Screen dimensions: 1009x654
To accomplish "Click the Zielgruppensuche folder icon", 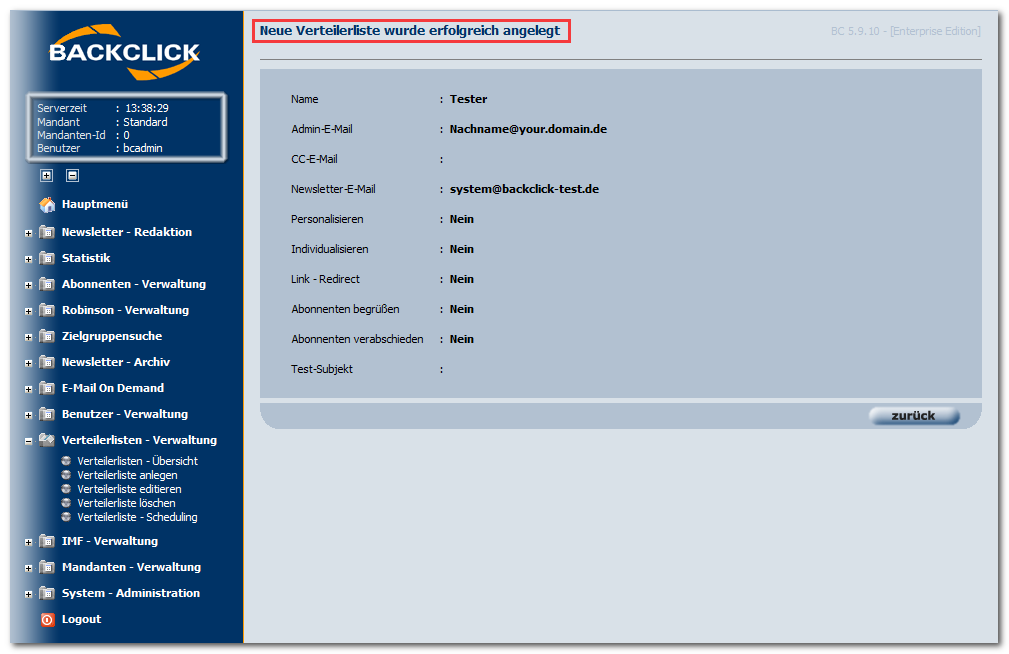I will (47, 336).
